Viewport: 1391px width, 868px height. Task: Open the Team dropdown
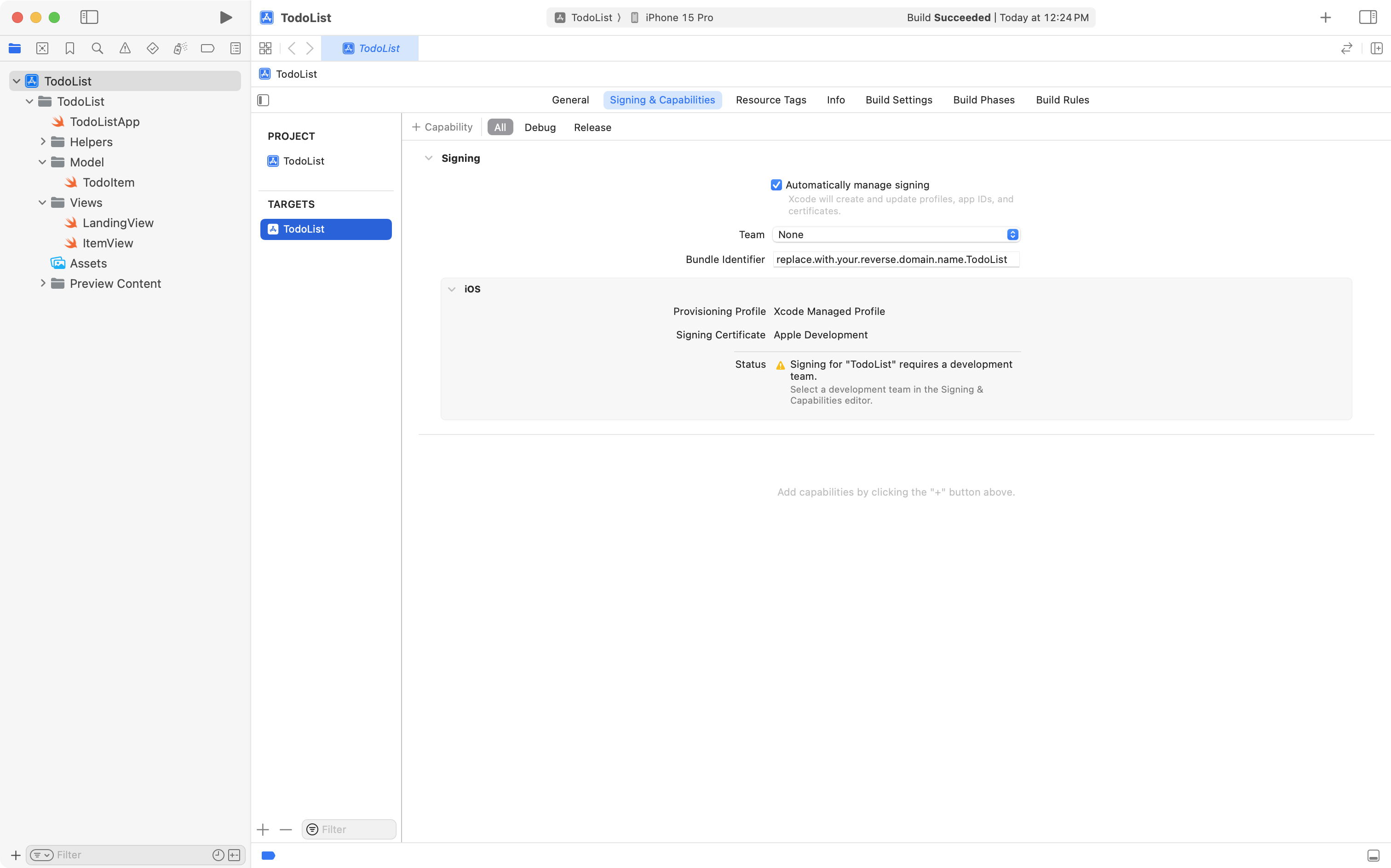click(x=896, y=235)
